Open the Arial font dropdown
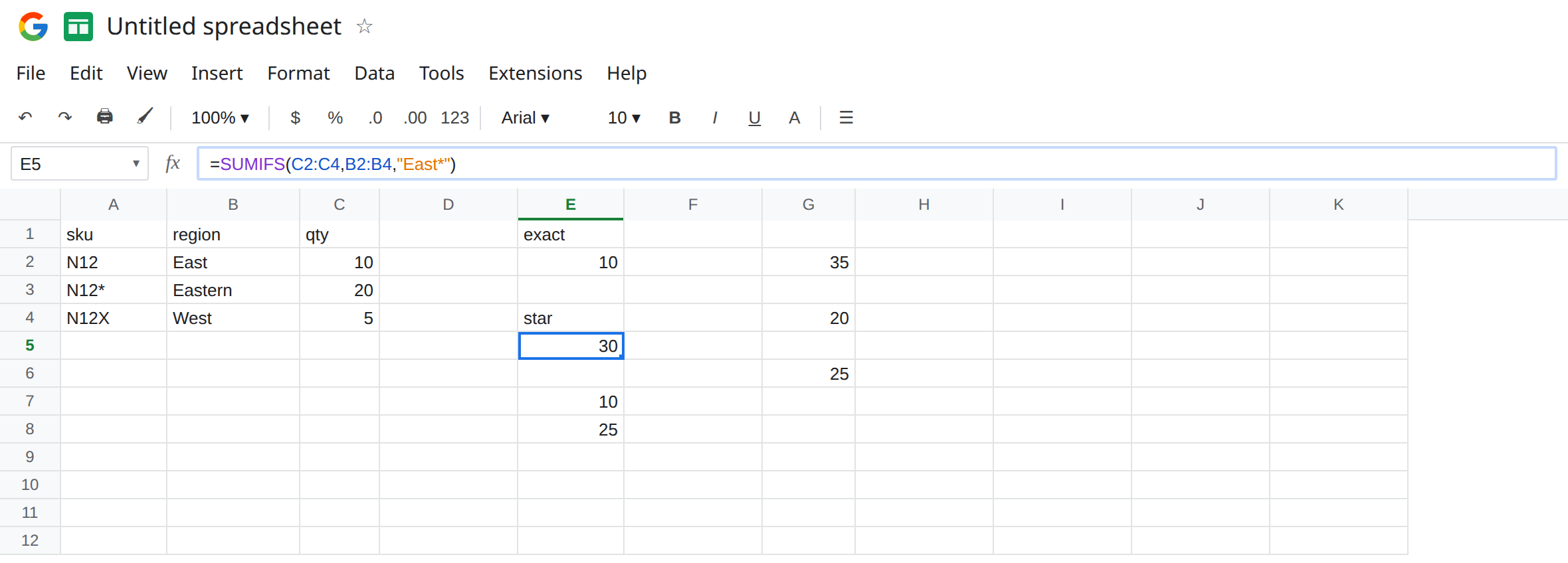Viewport: 1568px width, 563px height. (x=526, y=118)
